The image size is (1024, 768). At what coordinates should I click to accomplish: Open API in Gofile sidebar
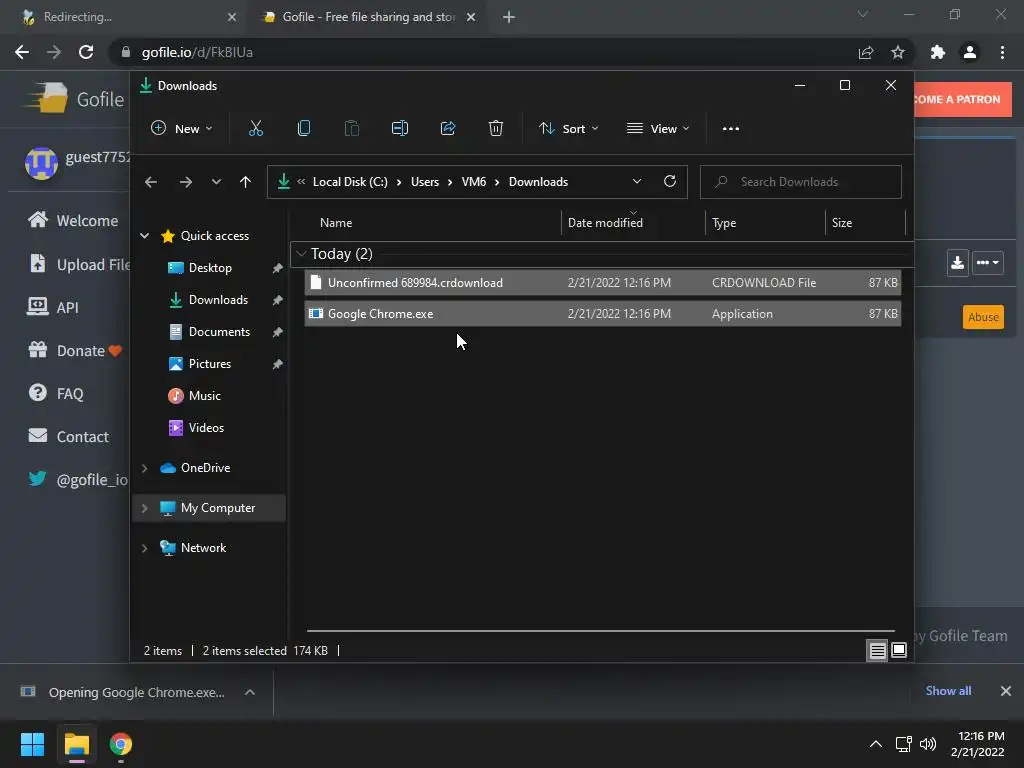coord(52,308)
